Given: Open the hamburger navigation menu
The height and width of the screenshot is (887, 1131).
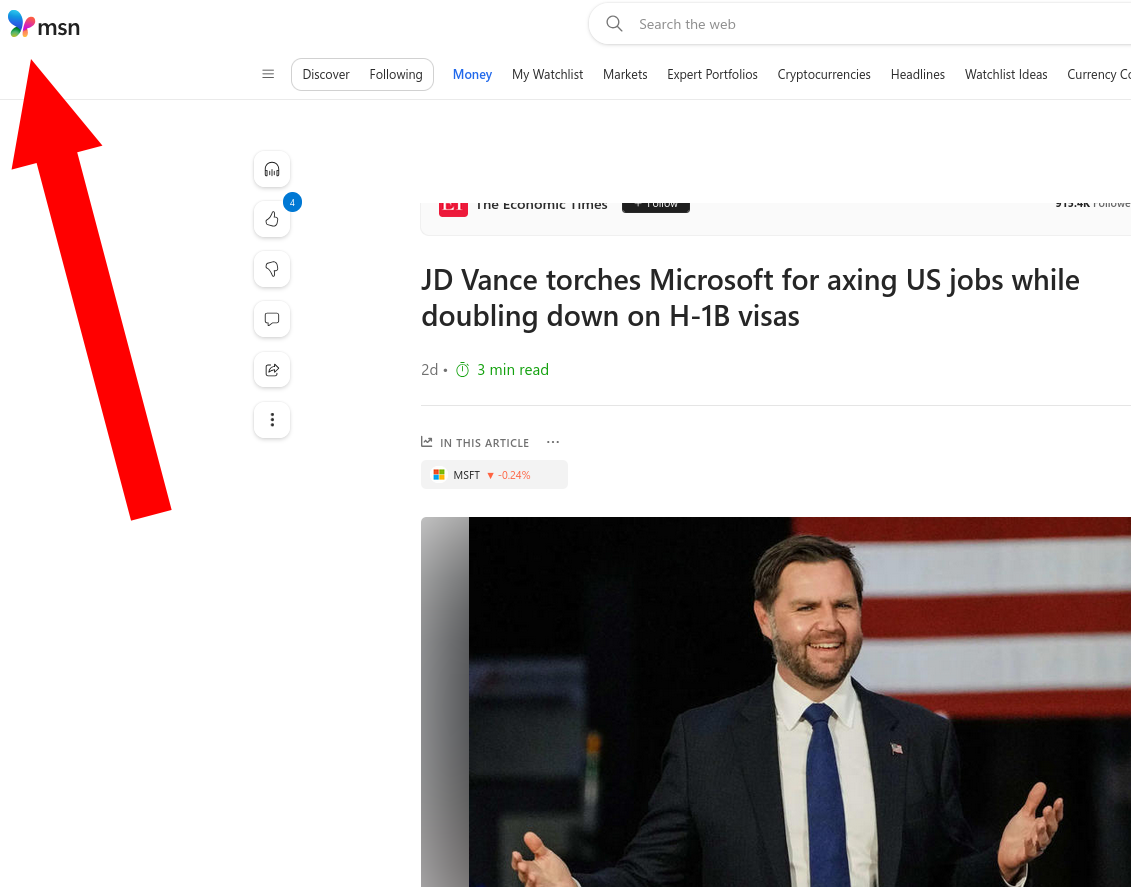Looking at the screenshot, I should click(268, 74).
